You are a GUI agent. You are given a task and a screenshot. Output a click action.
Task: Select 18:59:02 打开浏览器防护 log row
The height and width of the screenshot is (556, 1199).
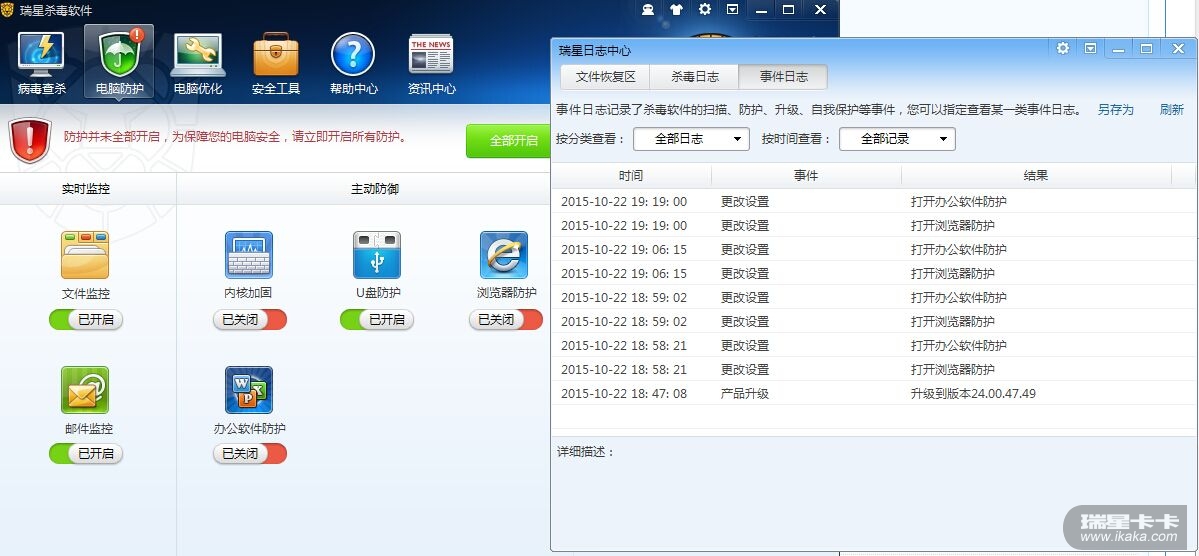click(x=873, y=321)
